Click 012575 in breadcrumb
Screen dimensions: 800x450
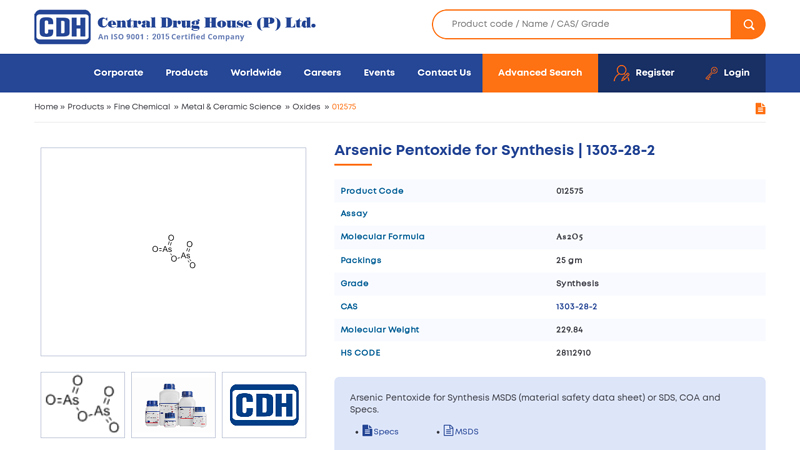[344, 107]
